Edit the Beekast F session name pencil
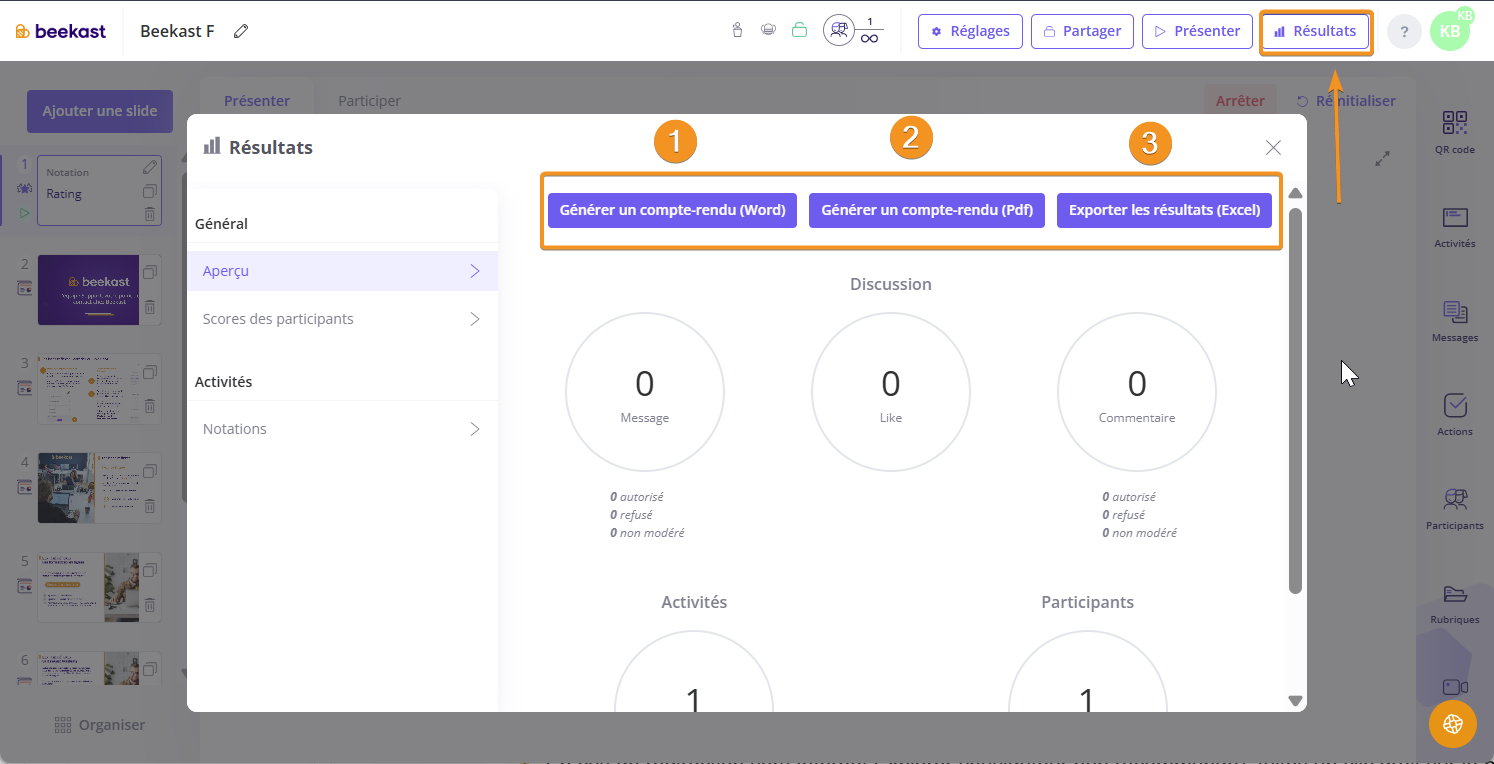This screenshot has height=764, width=1494. 240,31
